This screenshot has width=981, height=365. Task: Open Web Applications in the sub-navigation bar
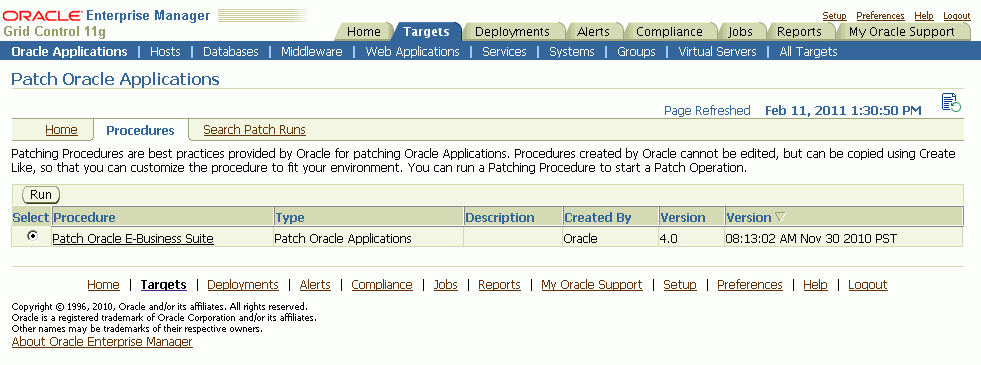tap(412, 51)
